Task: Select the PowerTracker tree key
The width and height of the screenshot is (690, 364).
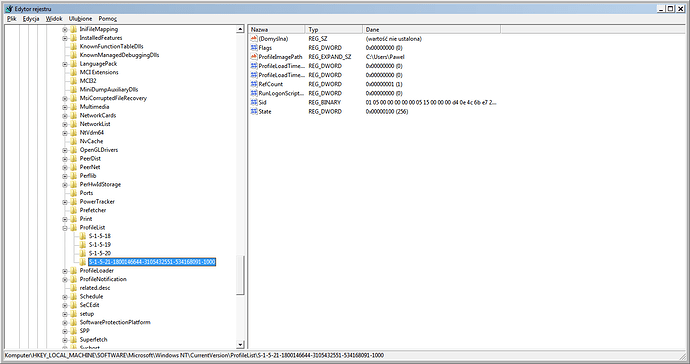Action: pyautogui.click(x=97, y=202)
